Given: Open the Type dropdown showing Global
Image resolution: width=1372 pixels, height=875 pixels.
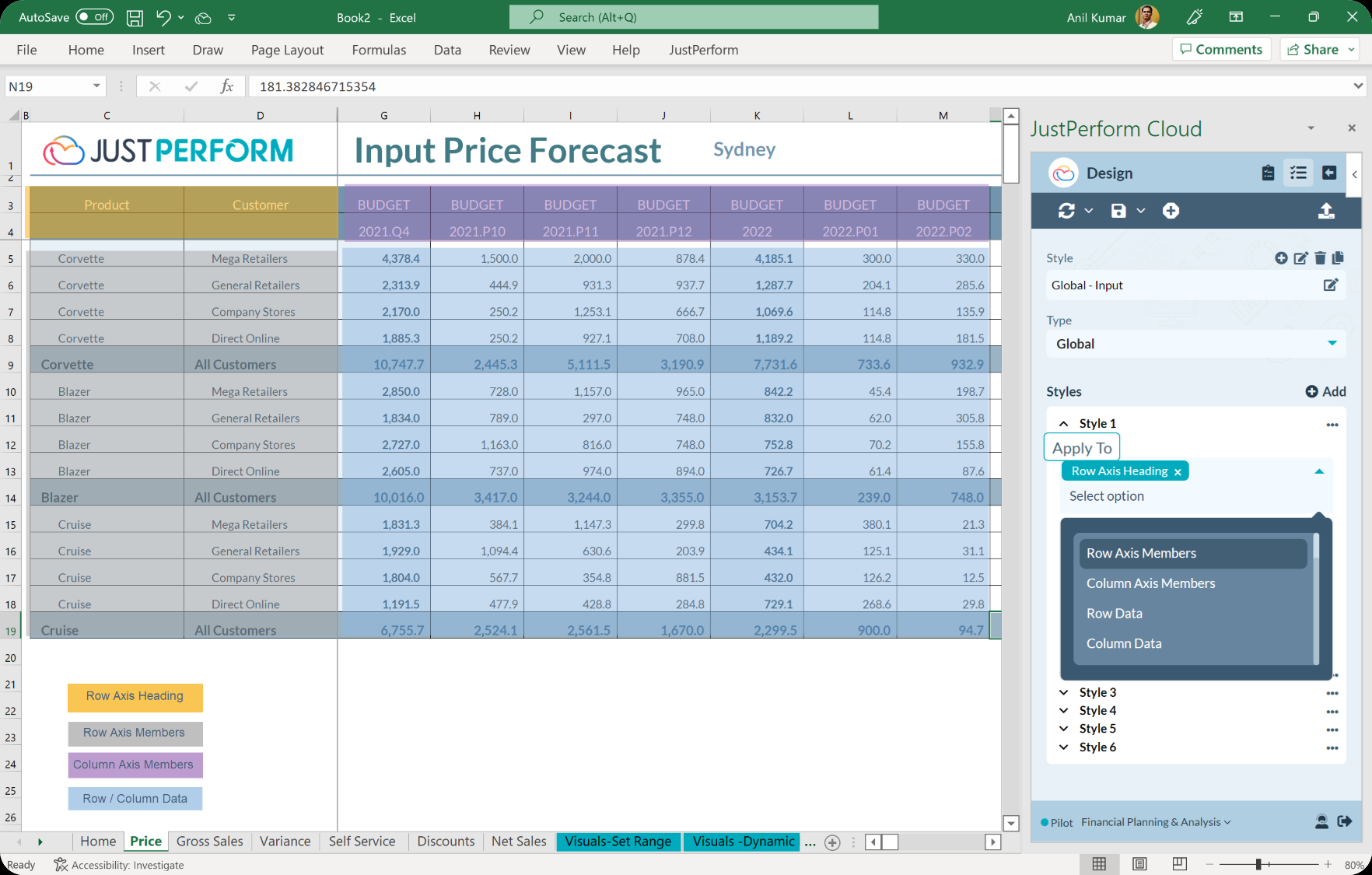Looking at the screenshot, I should pyautogui.click(x=1332, y=344).
